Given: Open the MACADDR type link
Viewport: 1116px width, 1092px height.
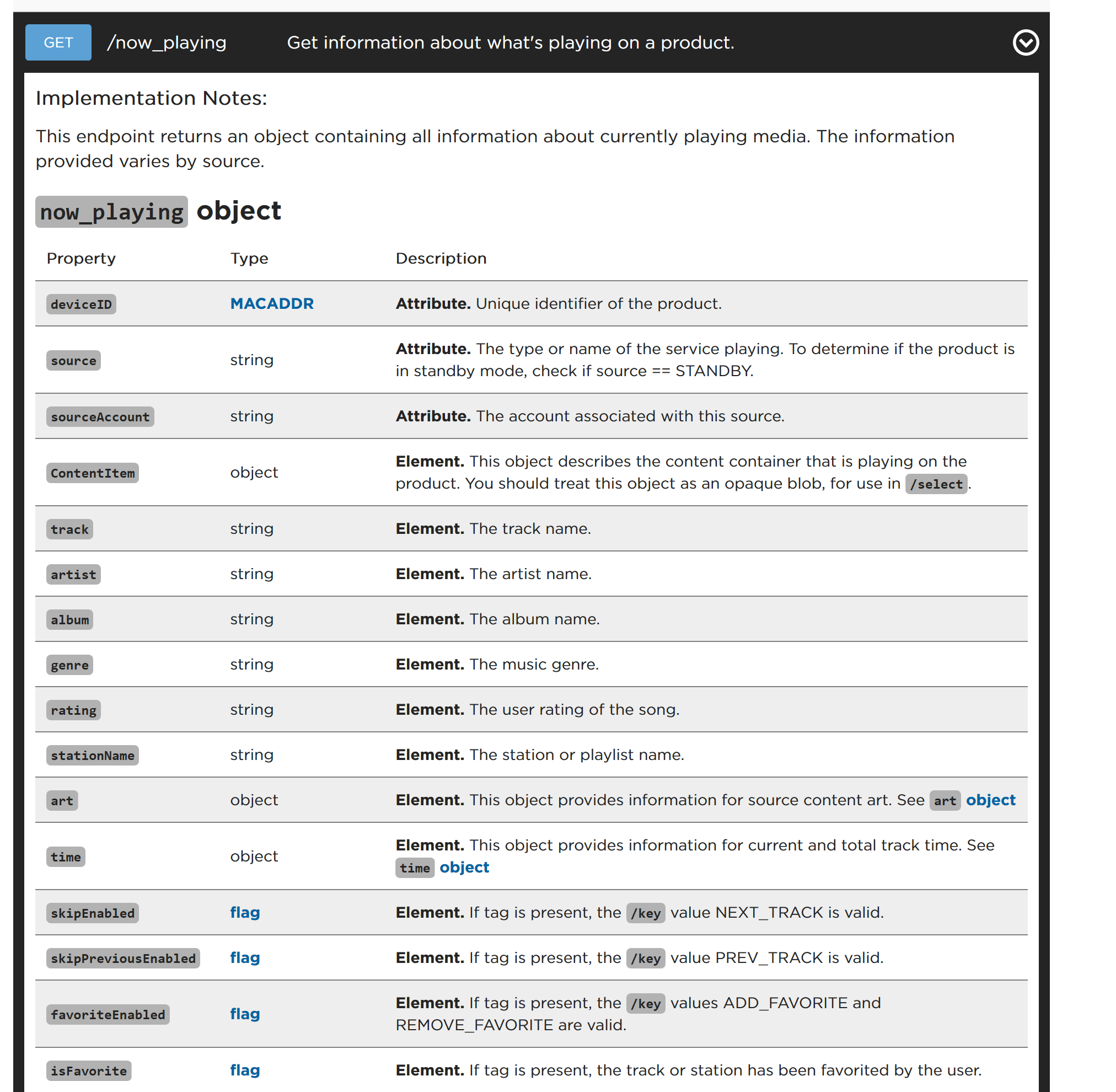Looking at the screenshot, I should tap(272, 303).
